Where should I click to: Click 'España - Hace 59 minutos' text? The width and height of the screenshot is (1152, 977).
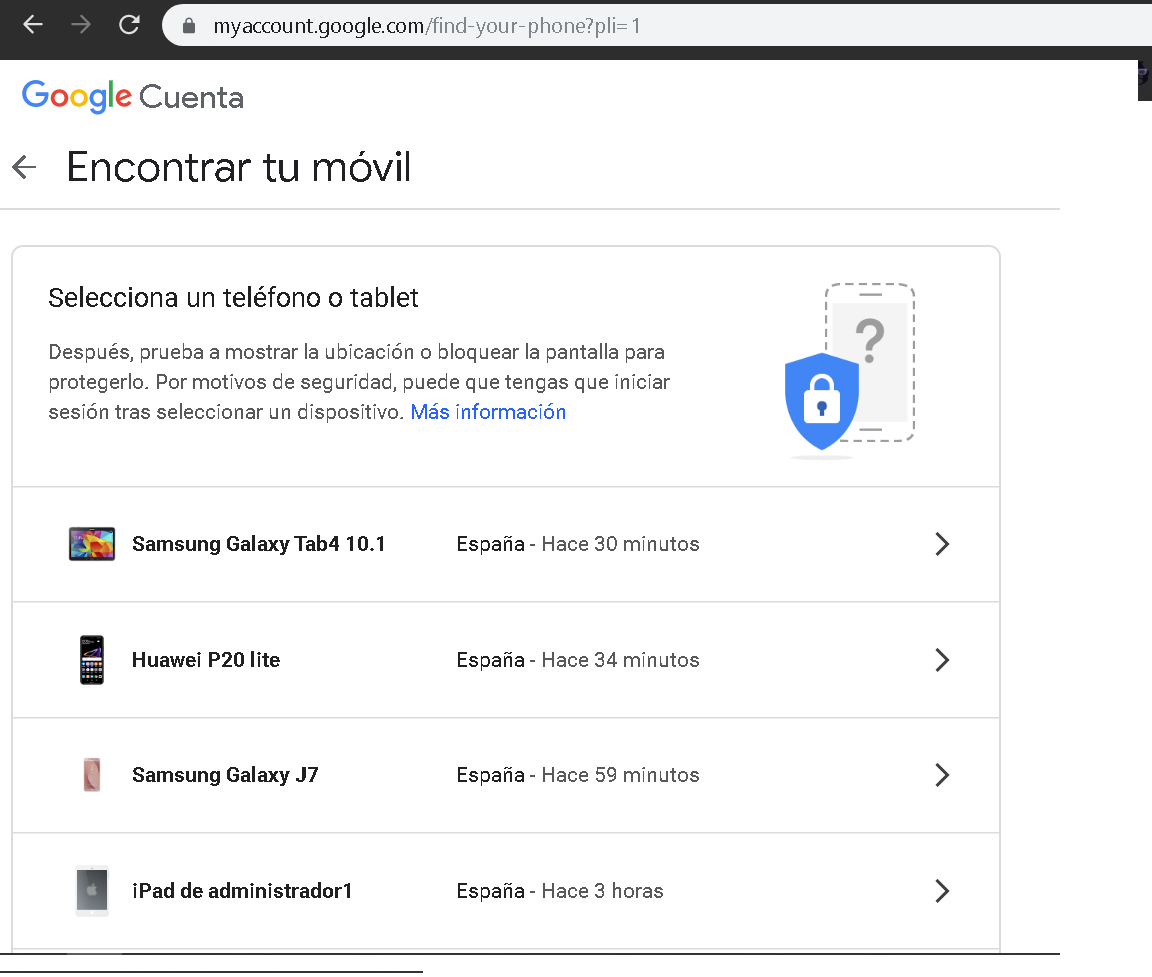coord(577,775)
